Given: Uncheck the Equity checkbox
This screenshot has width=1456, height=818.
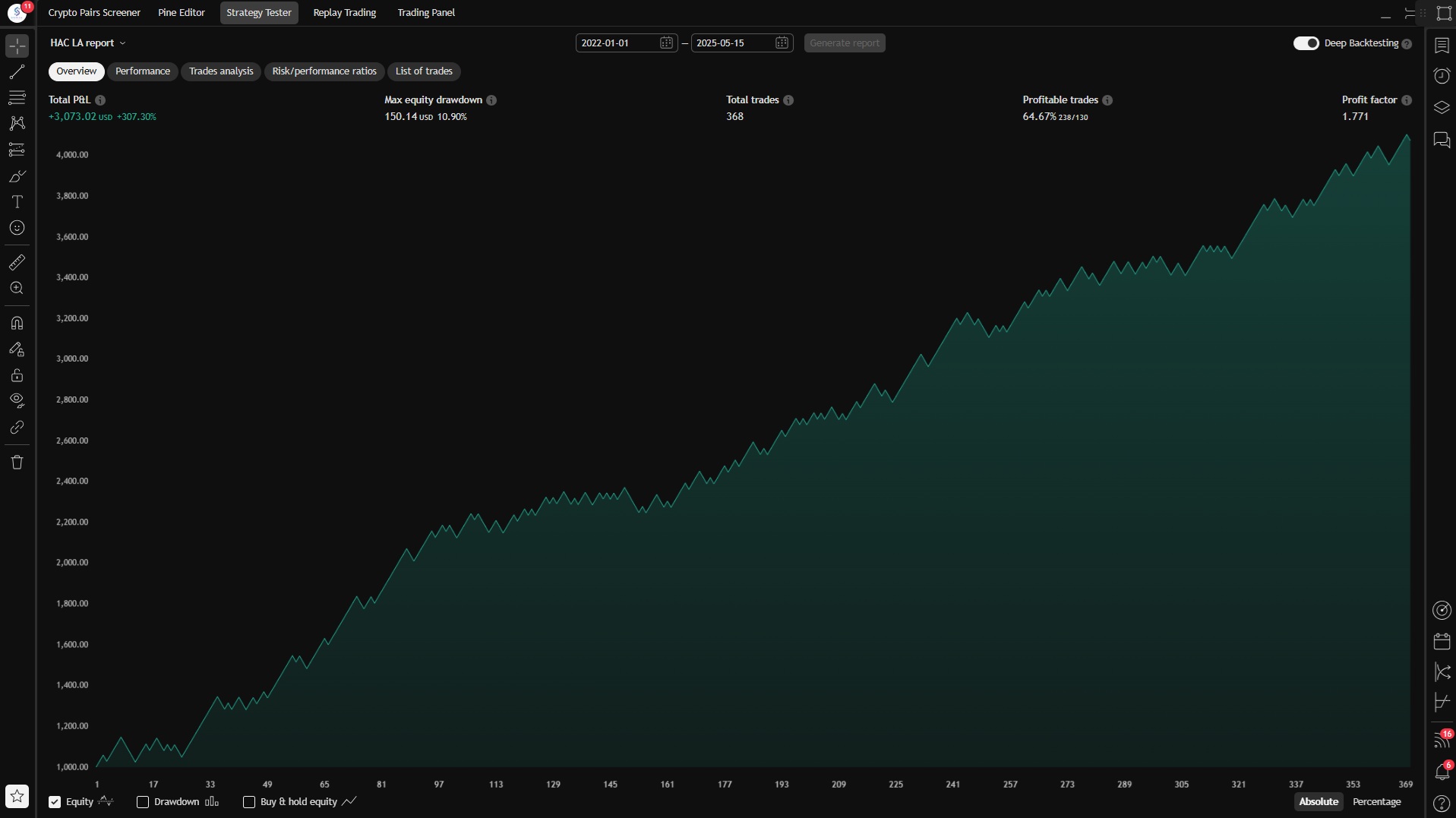Looking at the screenshot, I should pos(55,802).
